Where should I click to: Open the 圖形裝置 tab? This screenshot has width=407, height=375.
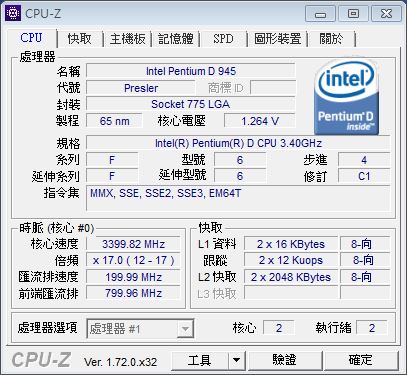coord(278,39)
